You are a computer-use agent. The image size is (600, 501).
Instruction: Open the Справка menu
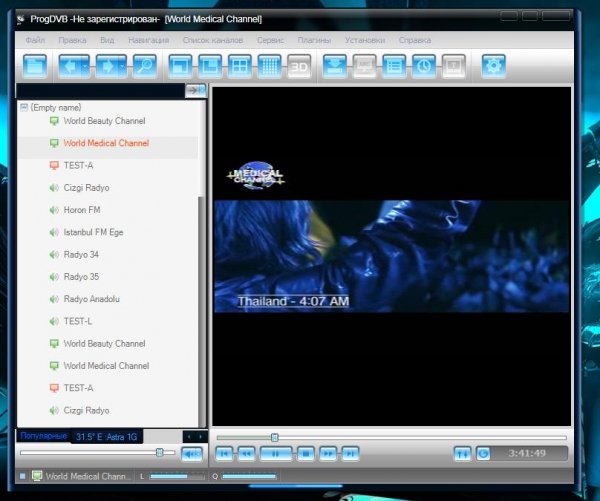coord(415,40)
